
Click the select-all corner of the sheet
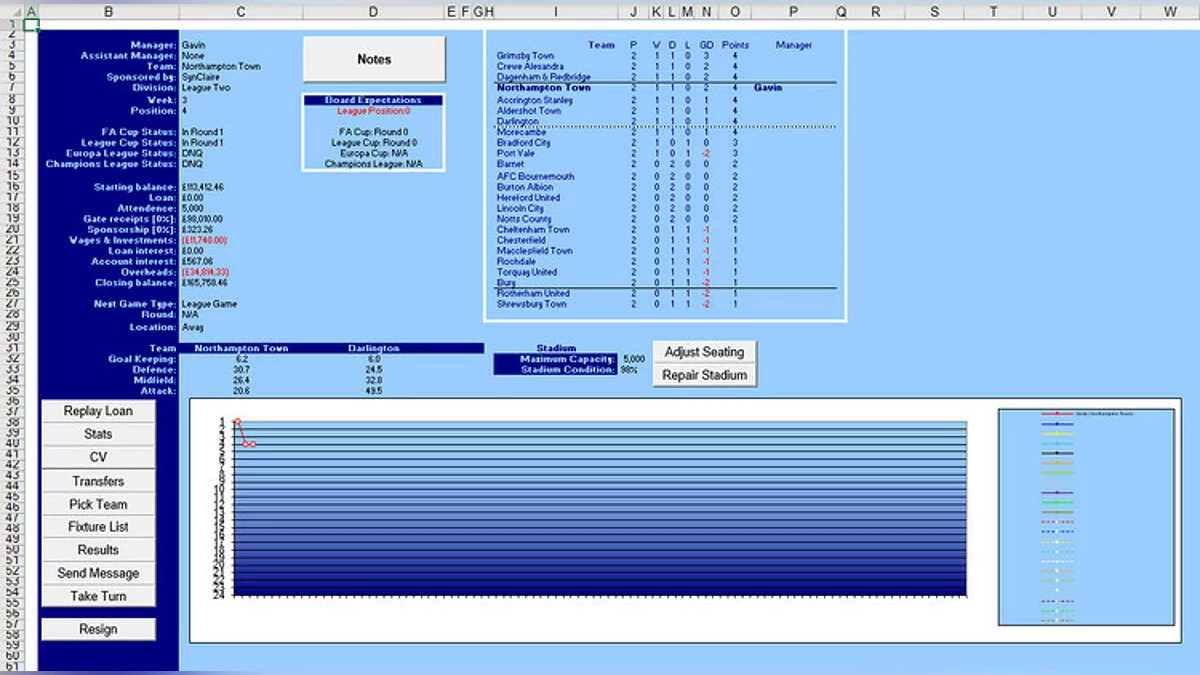11,12
